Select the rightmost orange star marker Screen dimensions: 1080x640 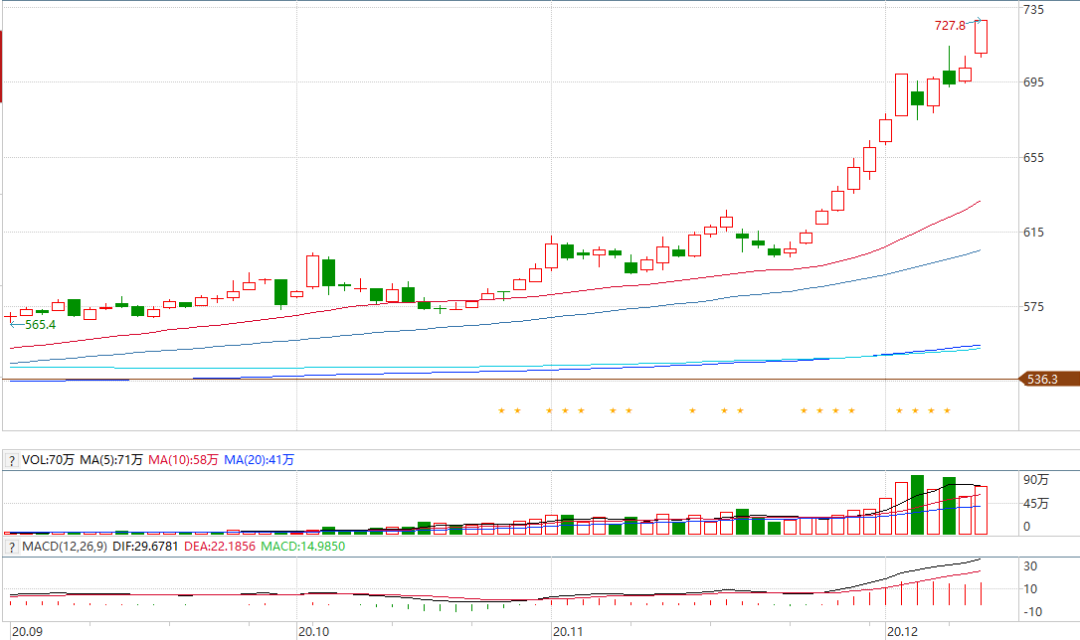pos(947,411)
